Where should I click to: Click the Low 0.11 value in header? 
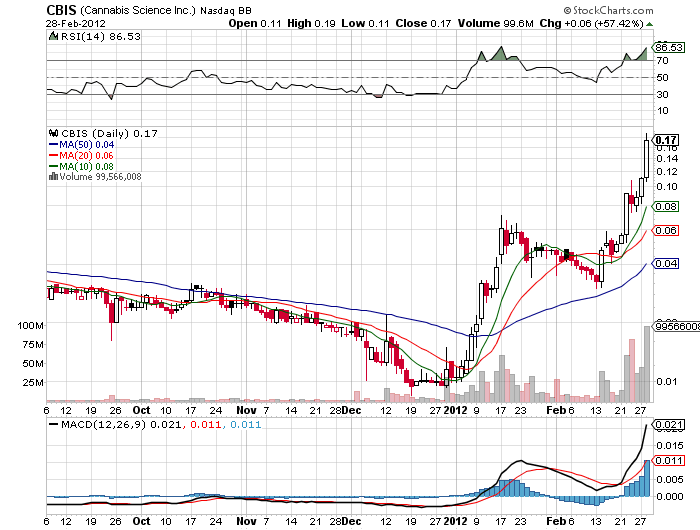click(365, 23)
